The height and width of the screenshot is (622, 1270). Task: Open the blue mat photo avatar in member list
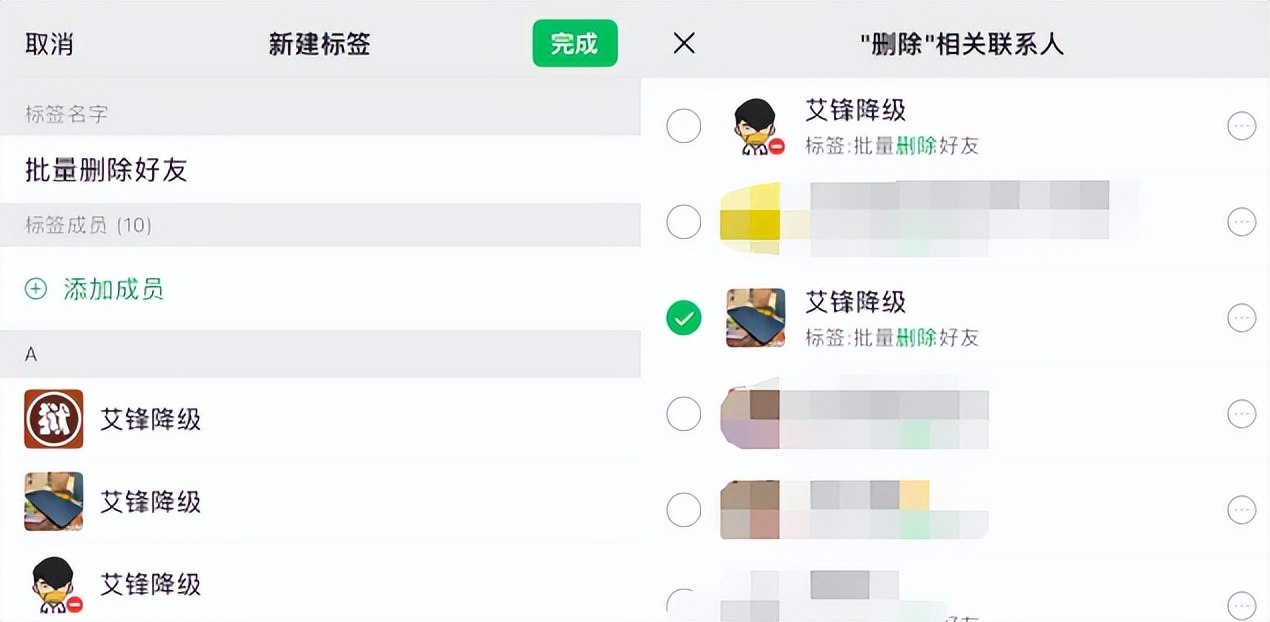53,501
